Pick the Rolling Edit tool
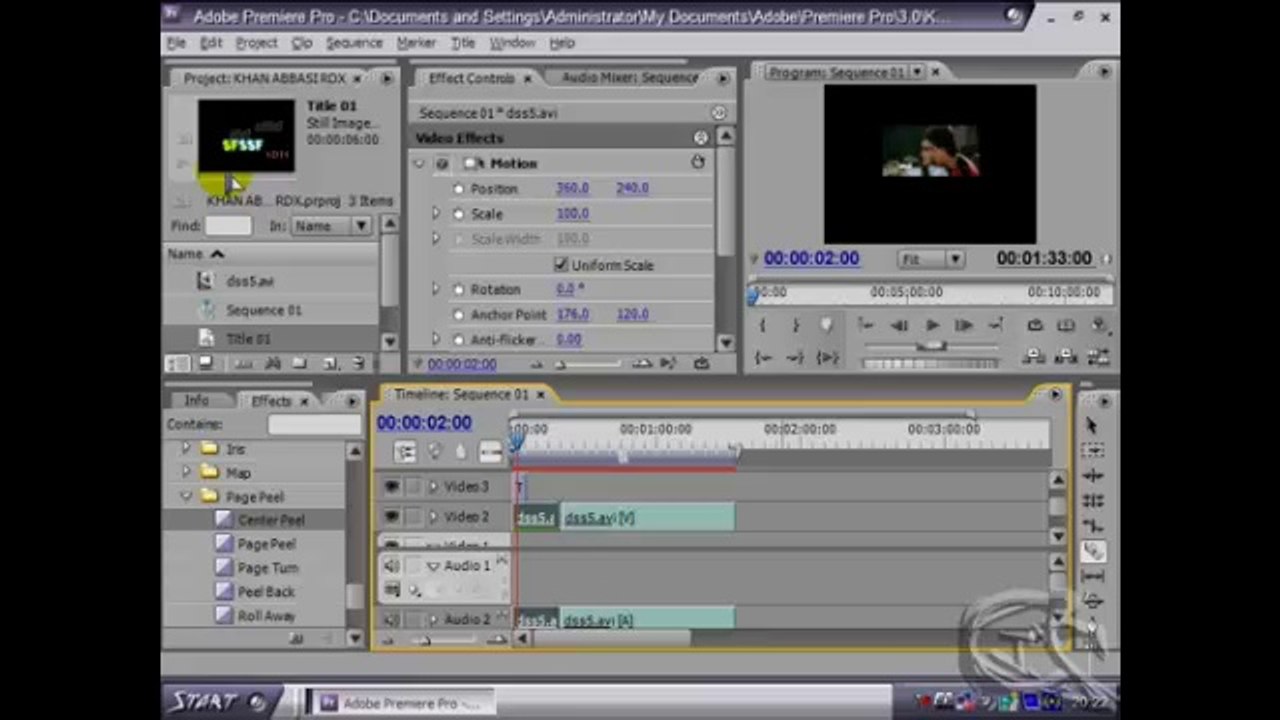1280x720 pixels. coord(1092,501)
